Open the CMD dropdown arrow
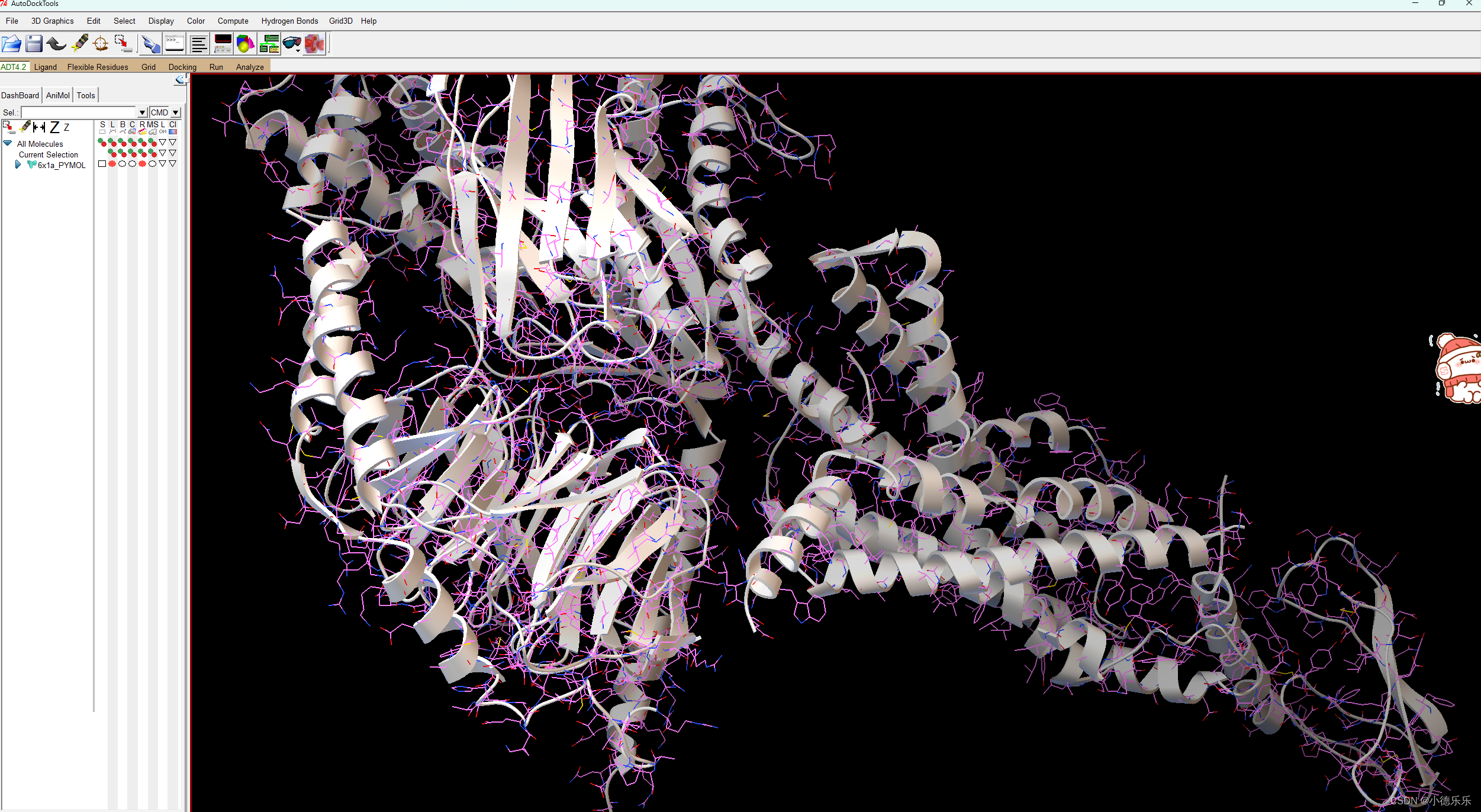Image resolution: width=1481 pixels, height=812 pixels. pos(176,112)
